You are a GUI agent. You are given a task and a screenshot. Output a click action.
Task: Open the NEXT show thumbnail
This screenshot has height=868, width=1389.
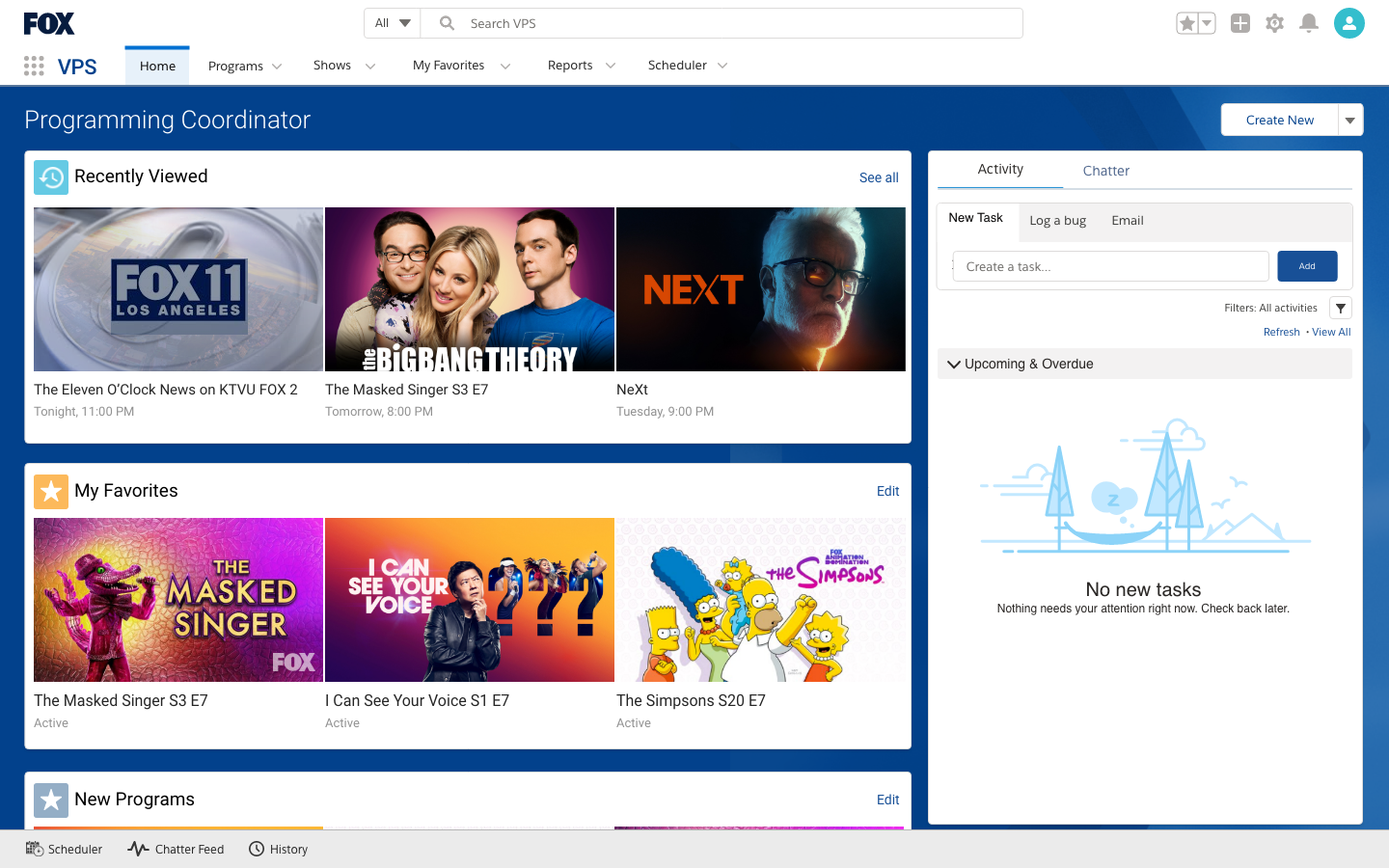(x=761, y=289)
